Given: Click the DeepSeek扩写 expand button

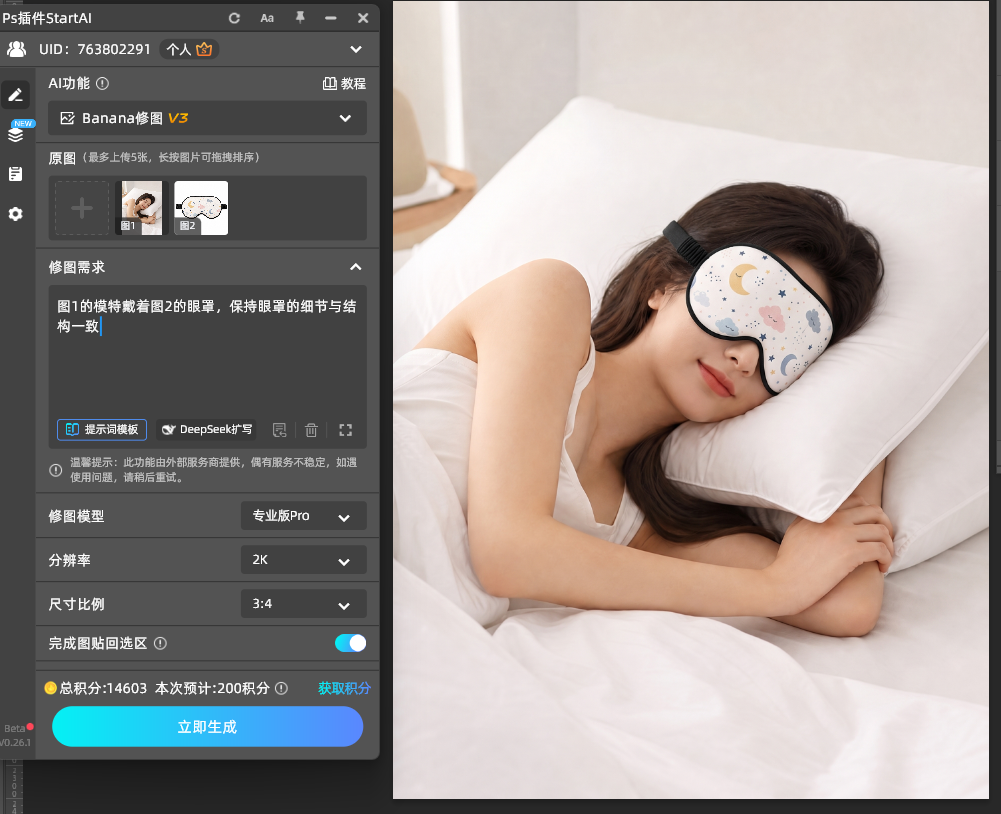Looking at the screenshot, I should (206, 430).
